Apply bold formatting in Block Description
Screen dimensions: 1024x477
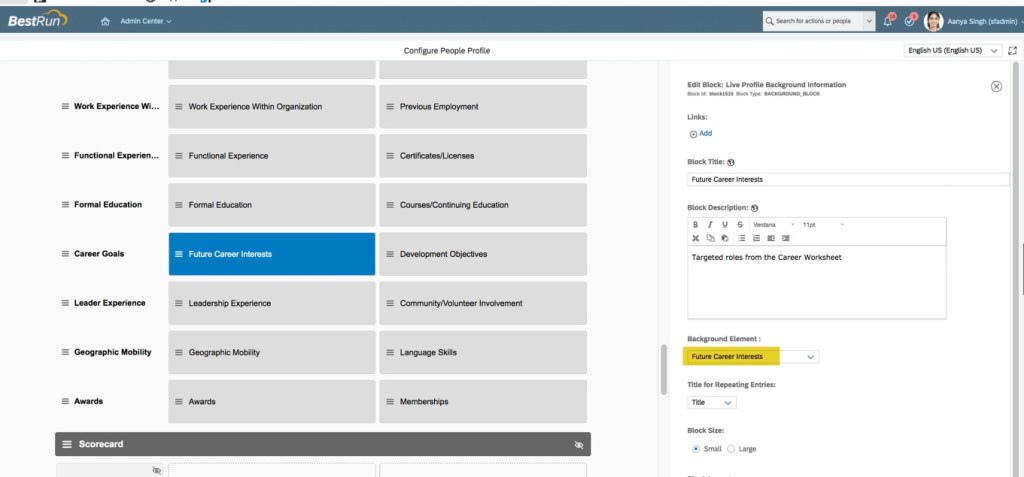(695, 225)
